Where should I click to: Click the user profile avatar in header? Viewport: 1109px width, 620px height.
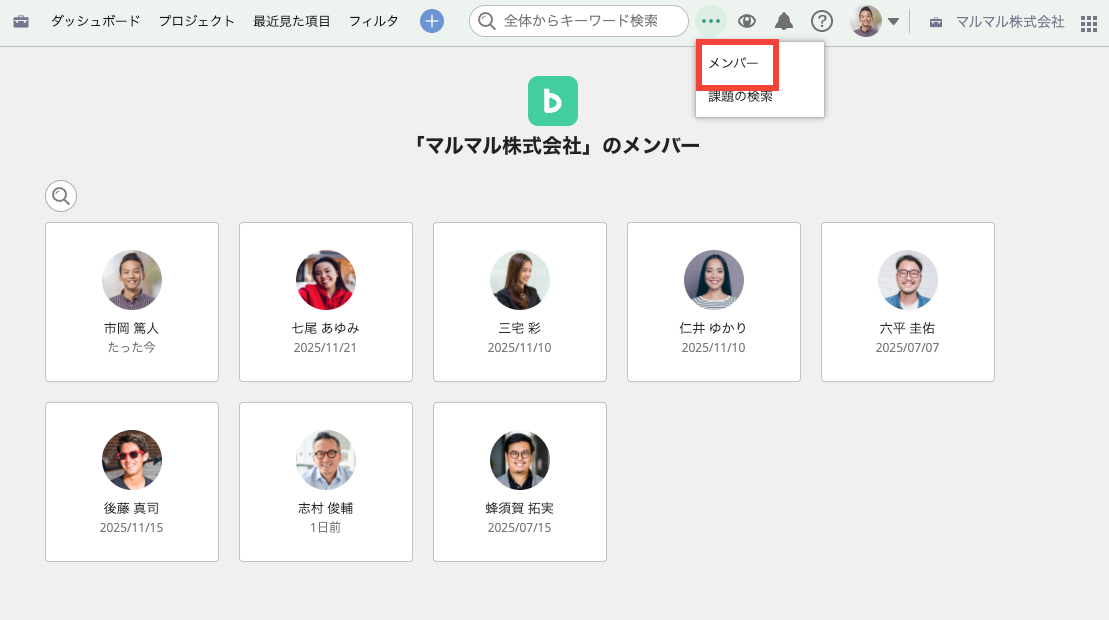(x=866, y=21)
